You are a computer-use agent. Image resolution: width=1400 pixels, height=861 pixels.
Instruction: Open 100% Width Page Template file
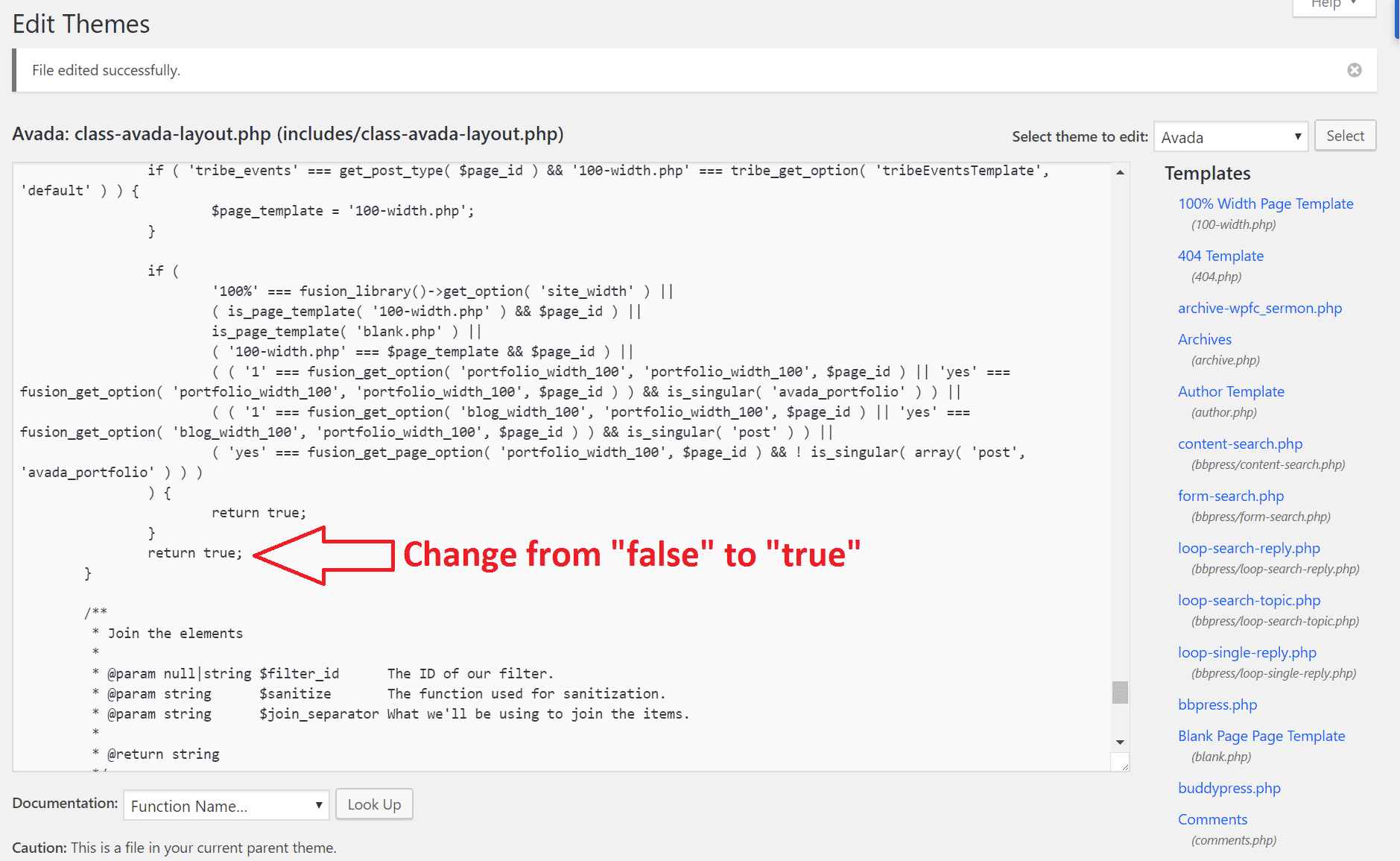[1265, 204]
